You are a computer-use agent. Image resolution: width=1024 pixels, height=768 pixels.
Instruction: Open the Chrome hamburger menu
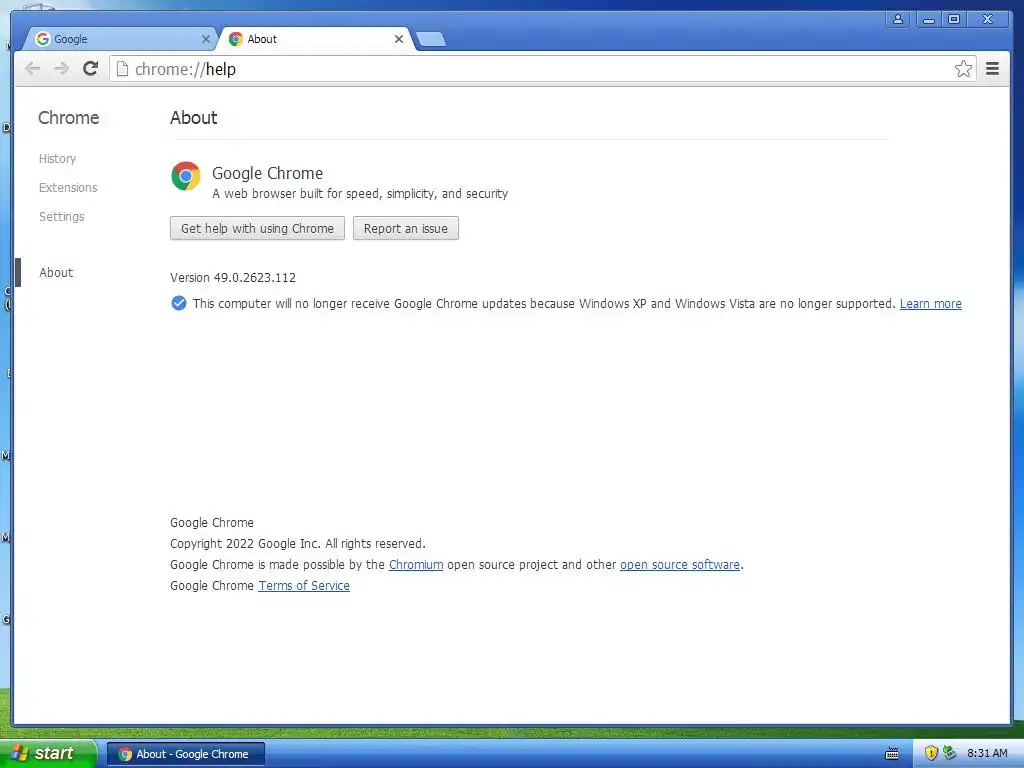click(992, 69)
